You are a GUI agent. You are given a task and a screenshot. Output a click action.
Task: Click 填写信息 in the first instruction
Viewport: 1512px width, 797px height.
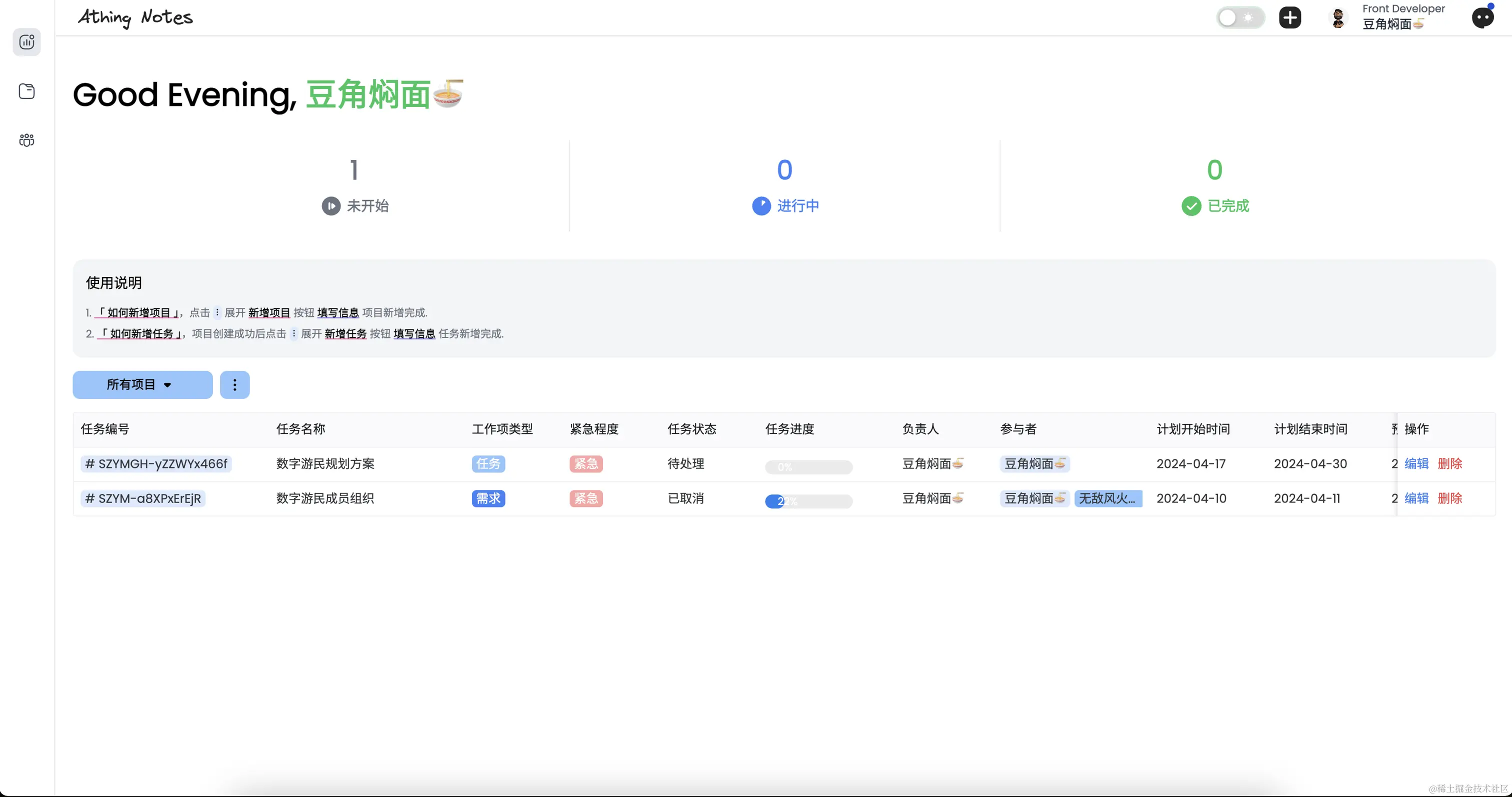(x=338, y=312)
